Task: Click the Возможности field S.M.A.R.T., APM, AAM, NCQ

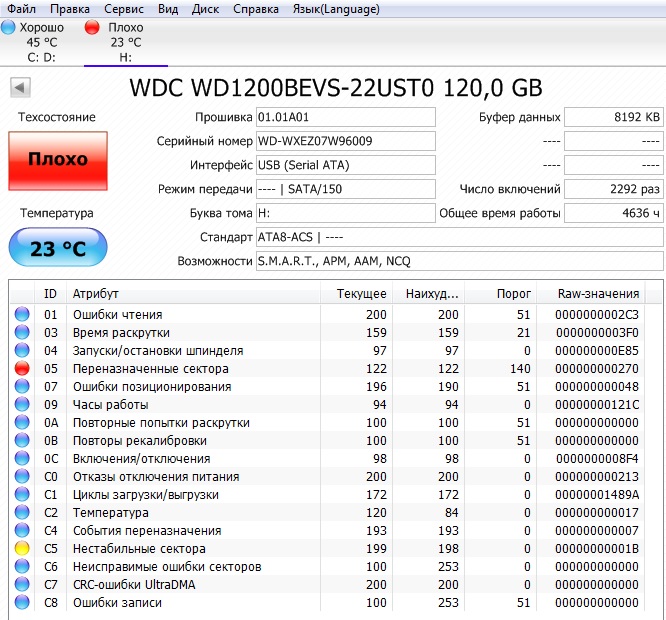Action: [460, 261]
